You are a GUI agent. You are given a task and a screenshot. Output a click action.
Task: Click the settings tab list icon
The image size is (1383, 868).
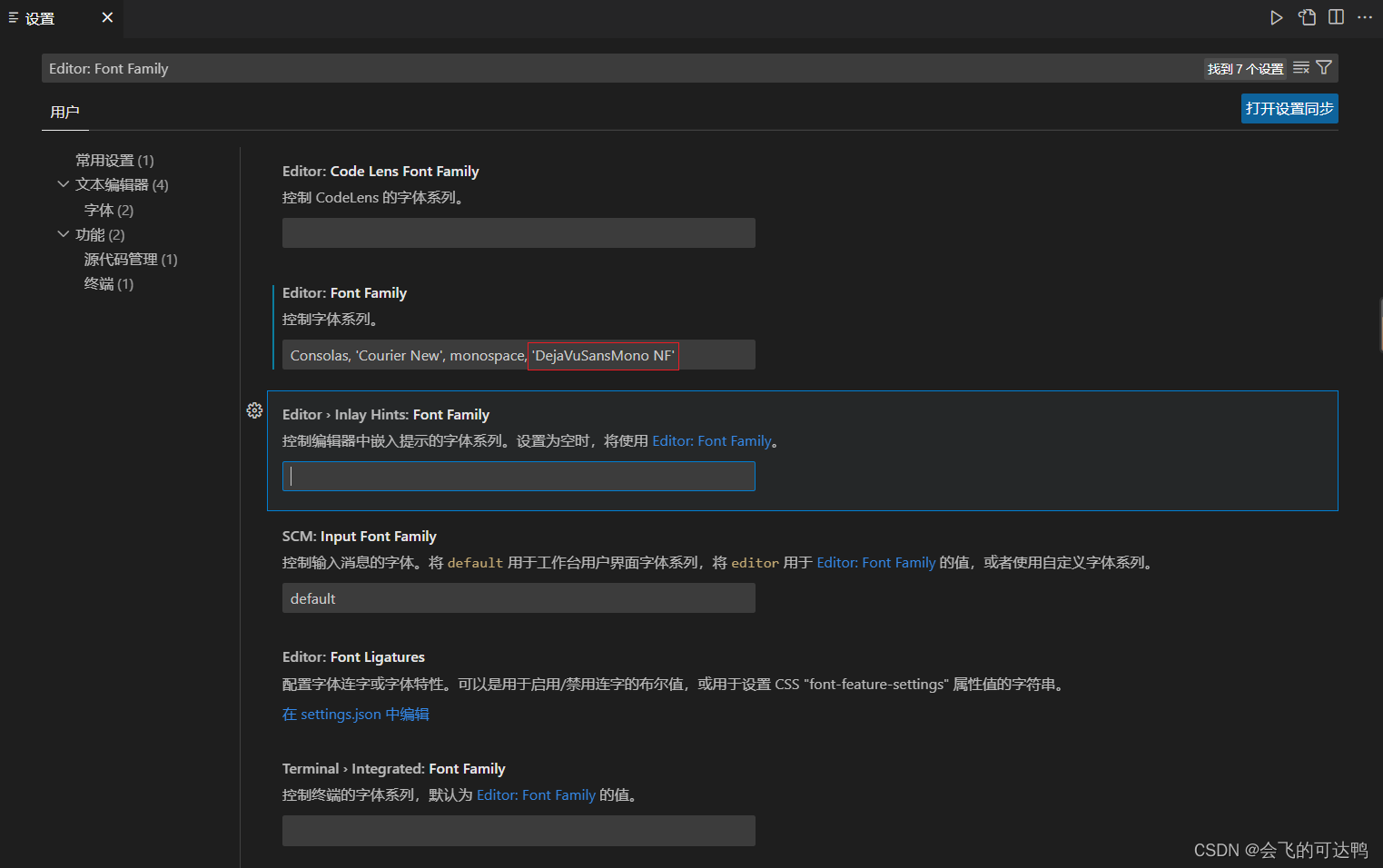coord(13,17)
